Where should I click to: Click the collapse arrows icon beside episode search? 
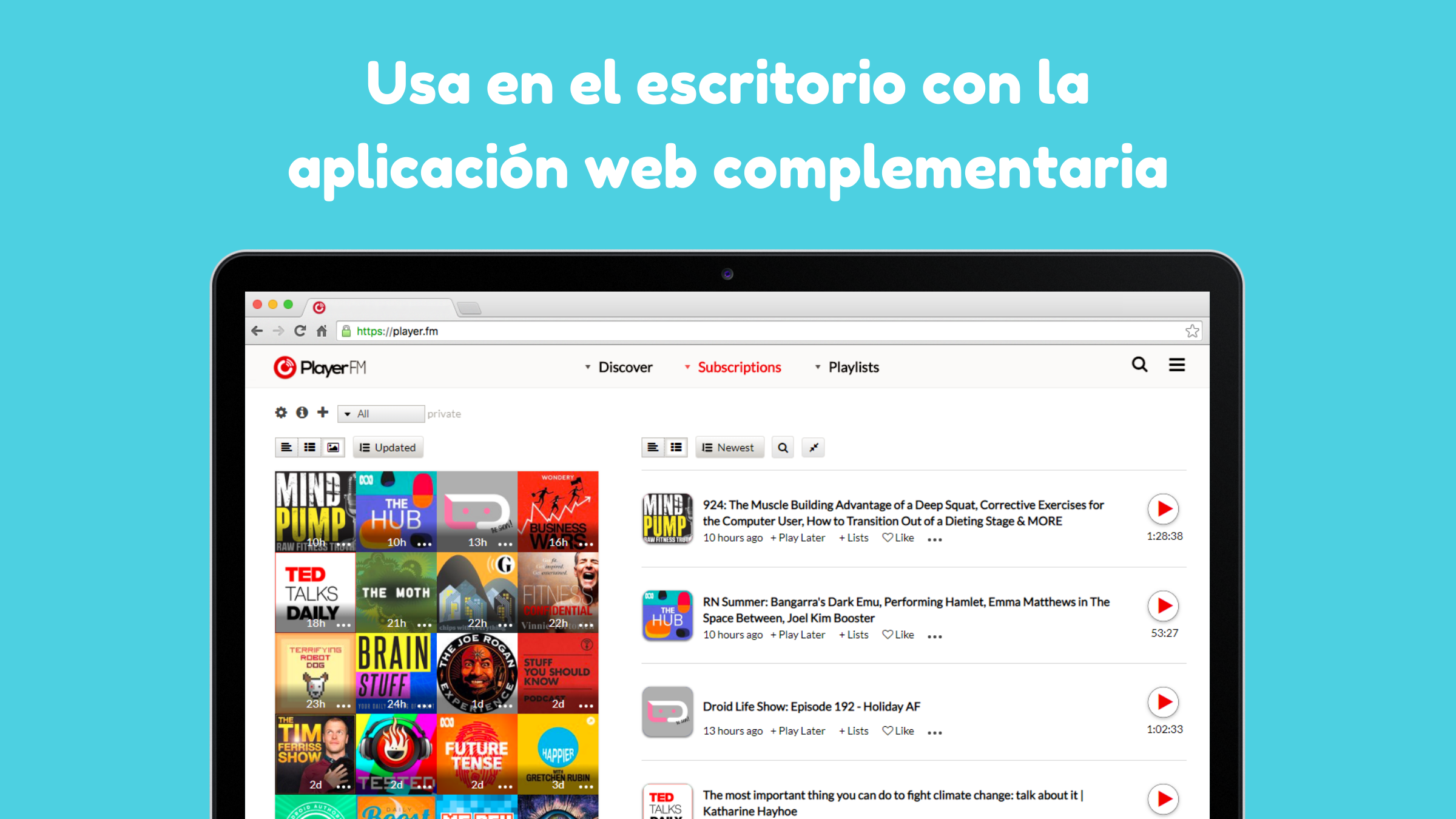813,448
